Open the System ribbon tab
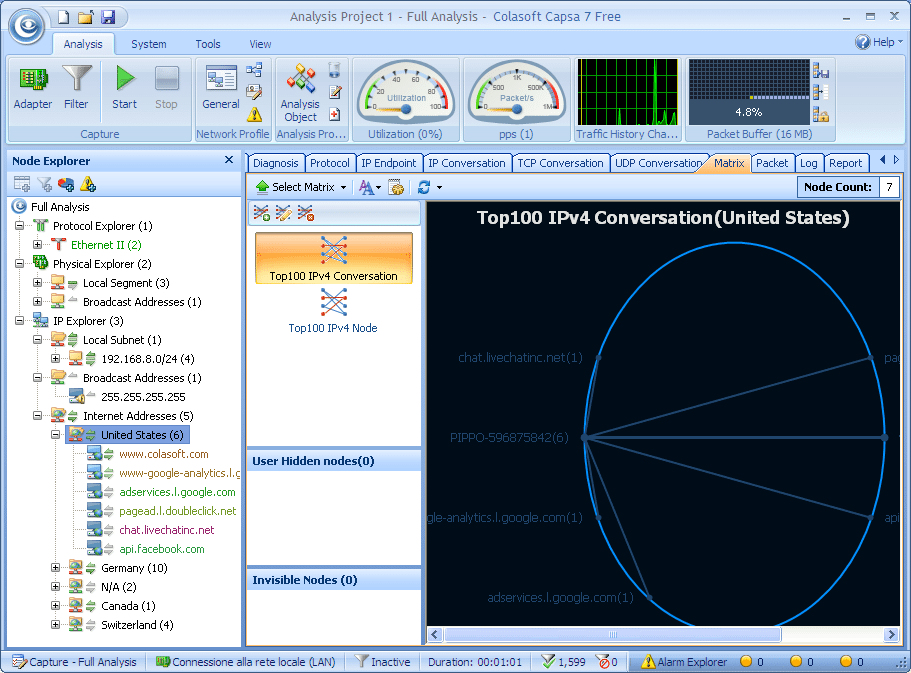The width and height of the screenshot is (911, 673). (x=149, y=44)
